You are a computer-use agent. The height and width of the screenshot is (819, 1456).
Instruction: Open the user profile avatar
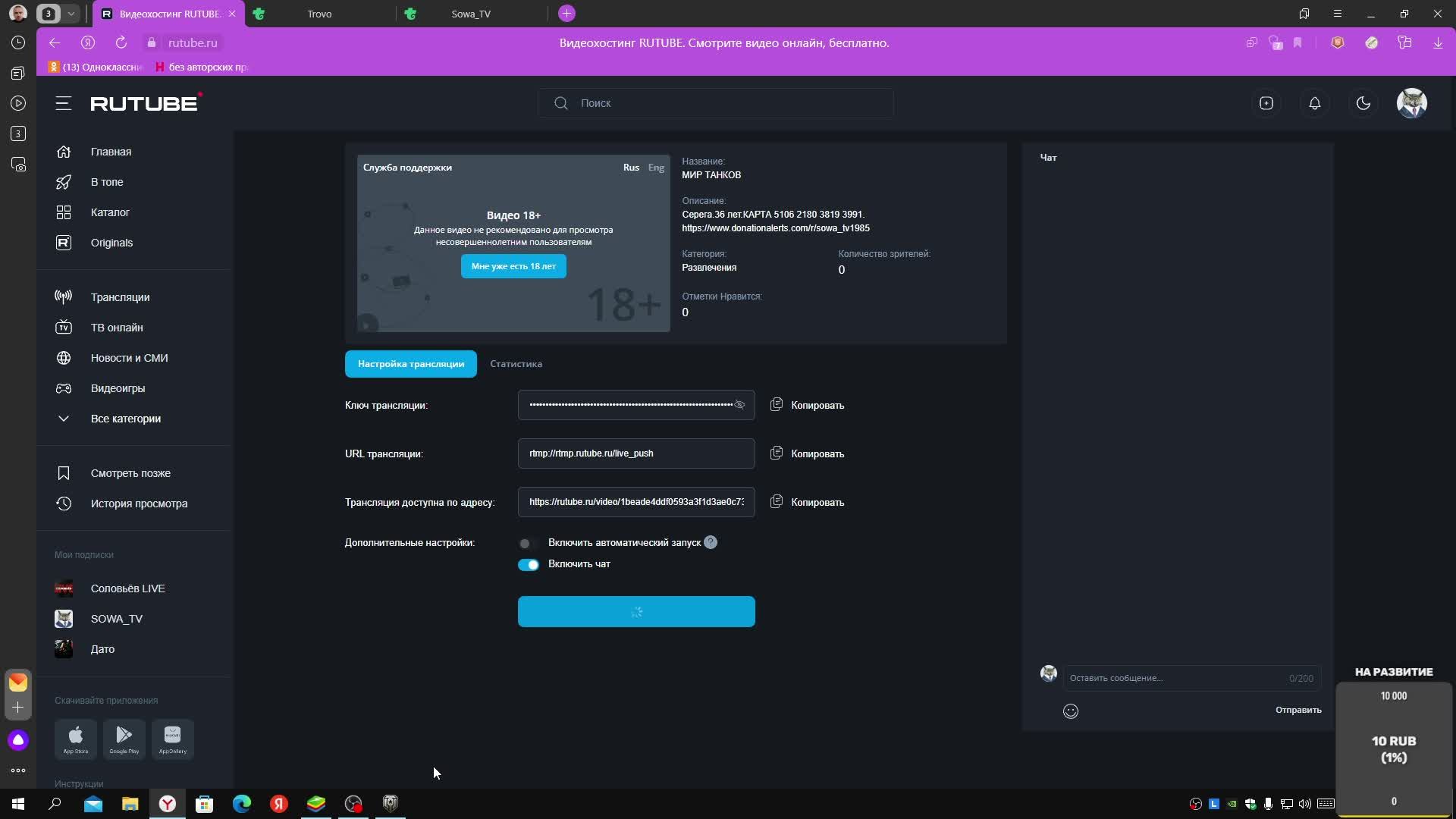1411,103
